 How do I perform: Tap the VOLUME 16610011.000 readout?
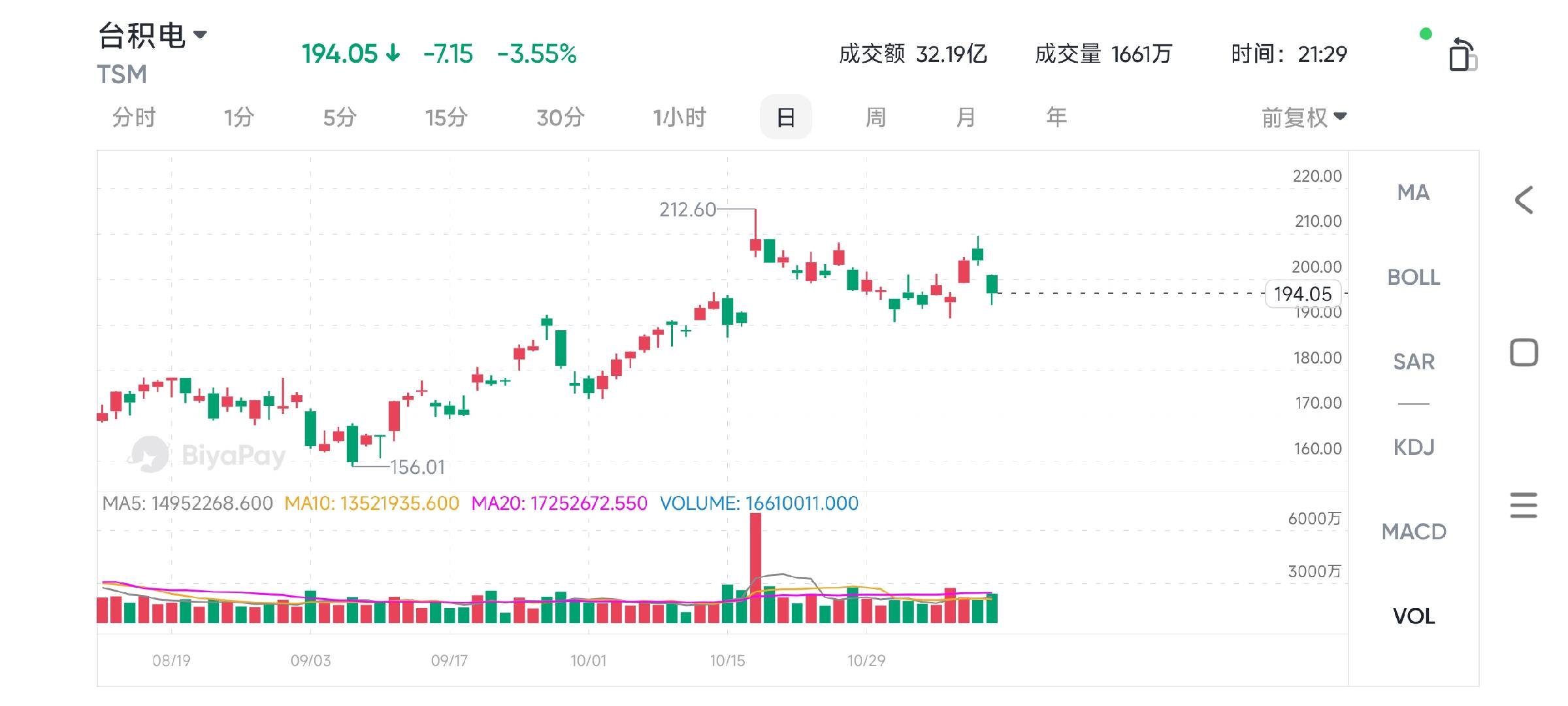[x=759, y=503]
